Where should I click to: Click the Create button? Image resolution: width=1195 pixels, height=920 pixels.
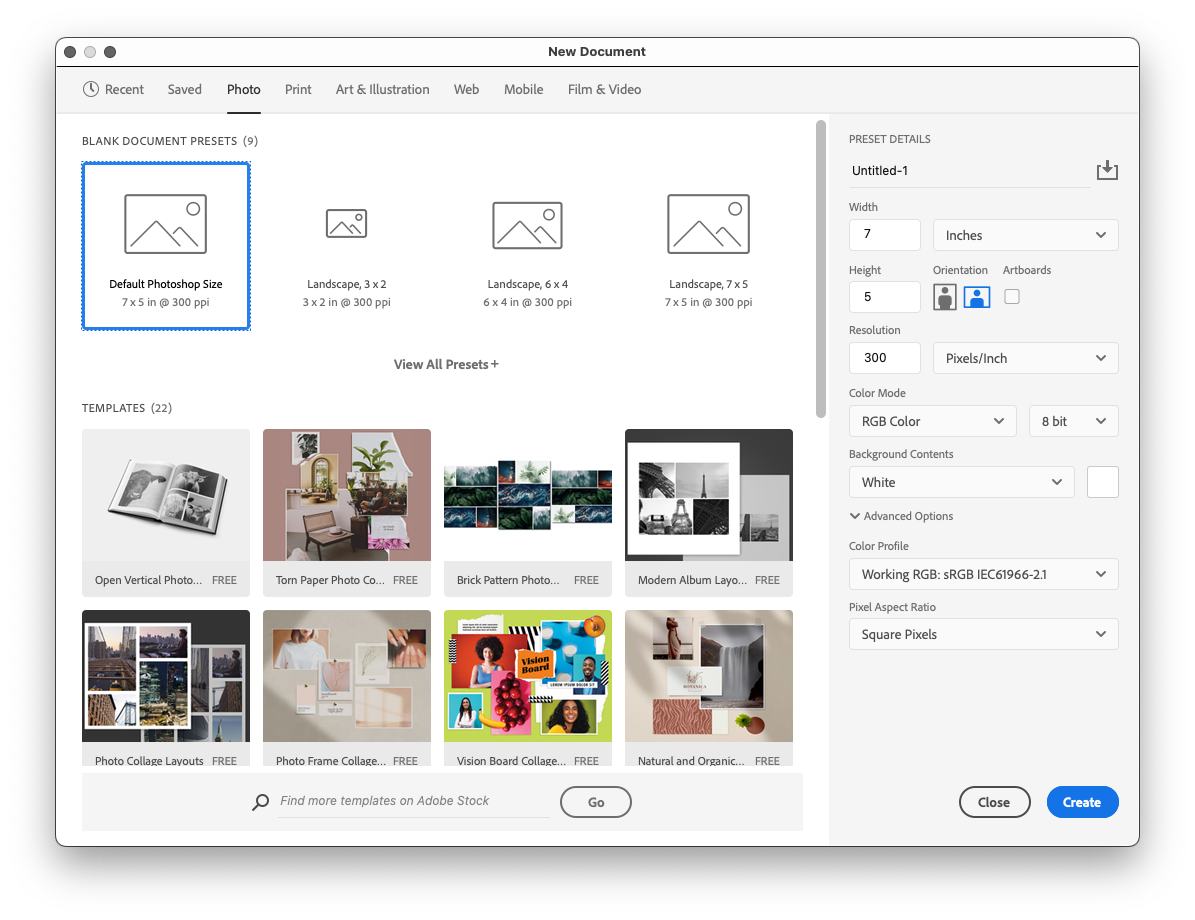click(1082, 801)
